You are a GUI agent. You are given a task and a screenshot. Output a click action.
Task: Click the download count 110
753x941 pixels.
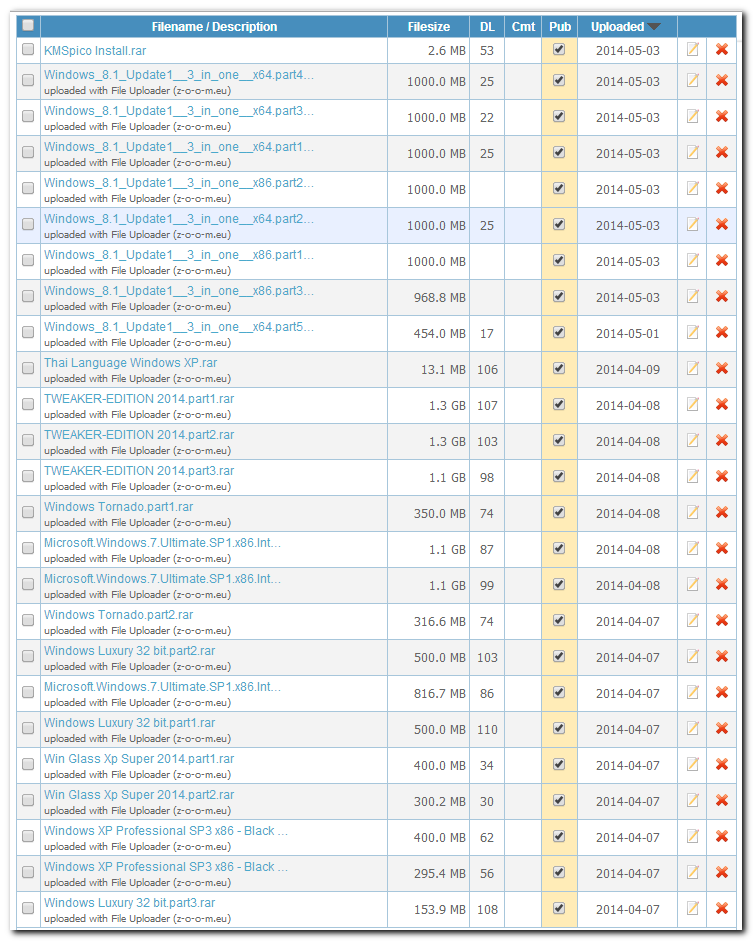[x=487, y=730]
